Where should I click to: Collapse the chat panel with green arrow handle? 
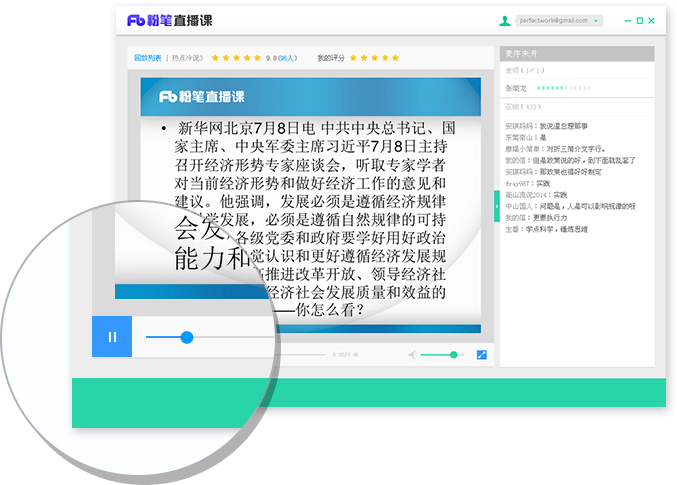(497, 206)
